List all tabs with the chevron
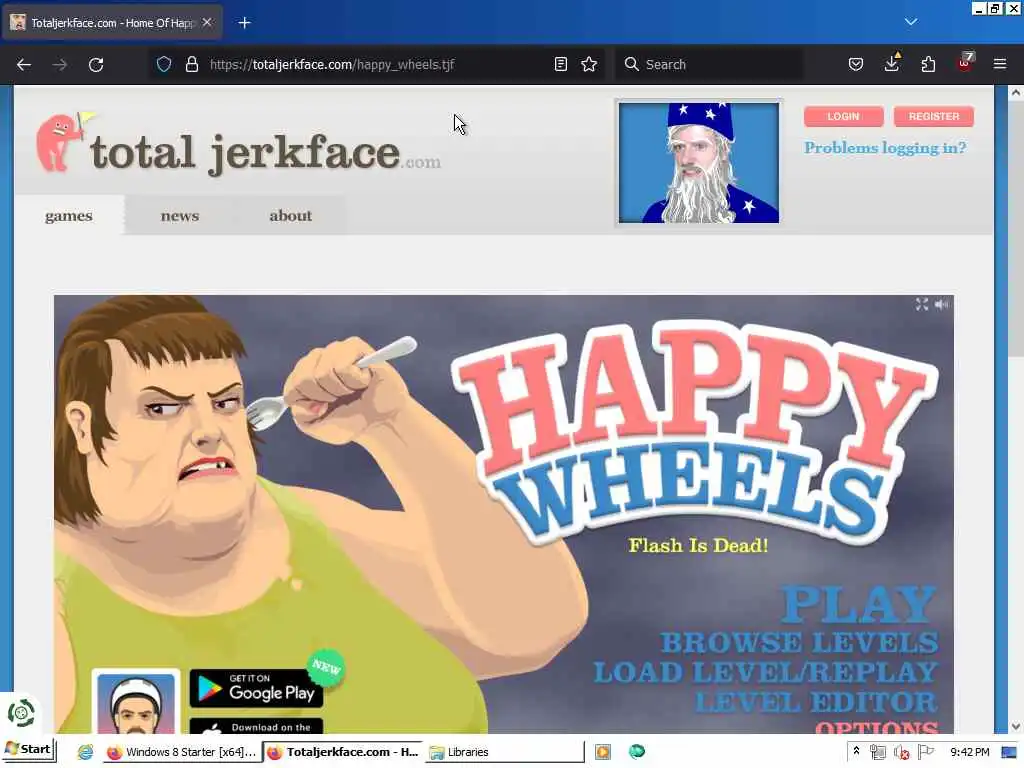This screenshot has height=768, width=1024. [910, 22]
